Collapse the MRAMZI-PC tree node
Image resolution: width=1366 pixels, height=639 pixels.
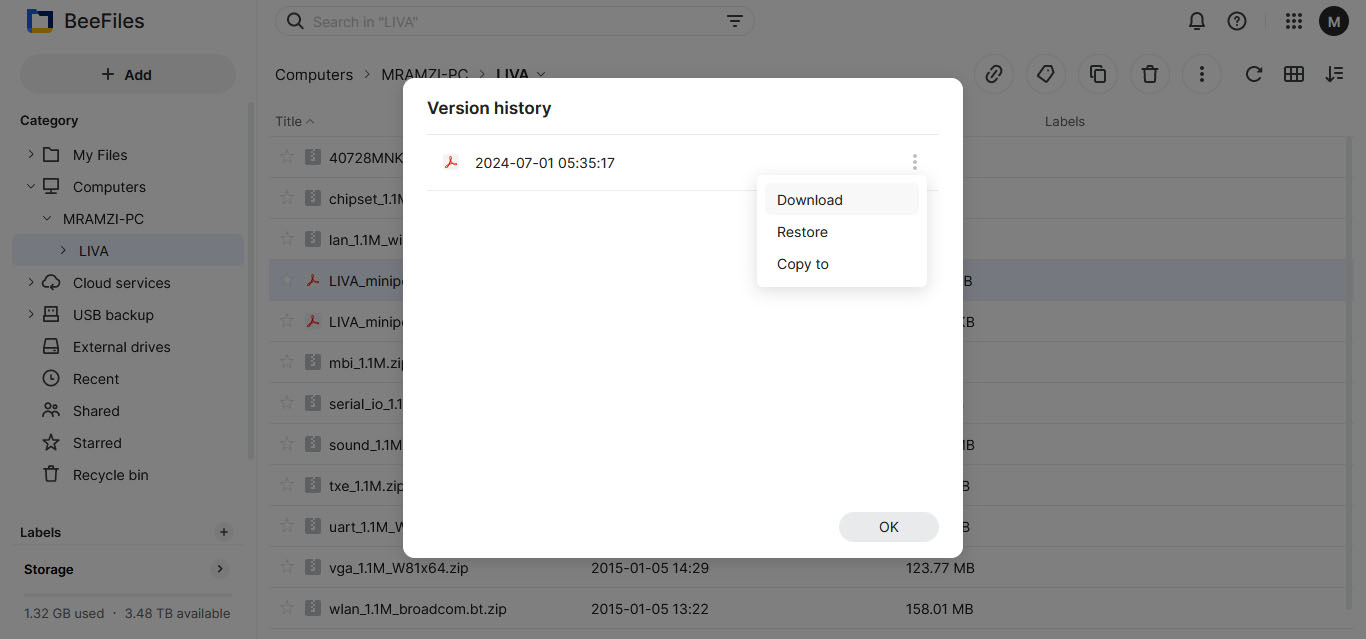pos(47,218)
